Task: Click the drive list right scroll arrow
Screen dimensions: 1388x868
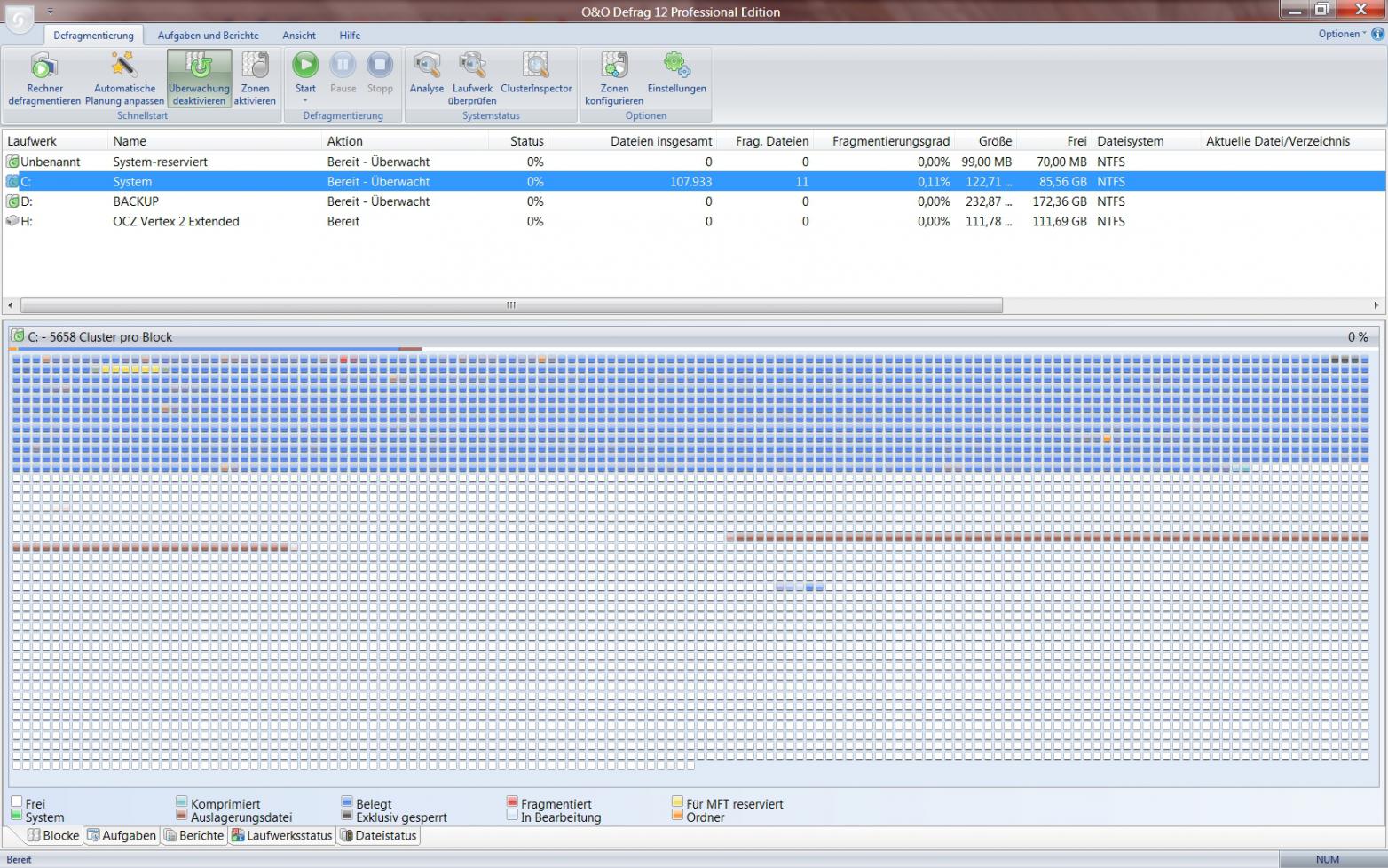Action: 1376,305
